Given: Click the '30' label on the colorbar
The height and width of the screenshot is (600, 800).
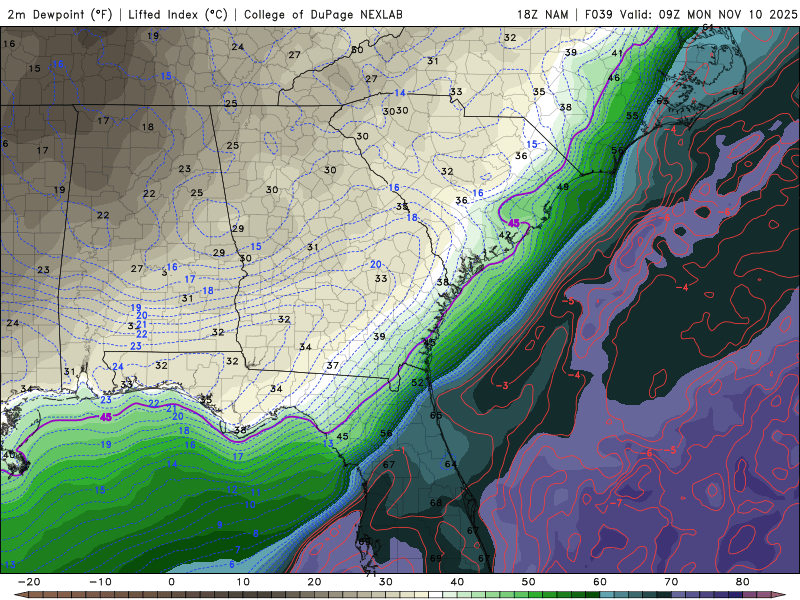Looking at the screenshot, I should [386, 582].
